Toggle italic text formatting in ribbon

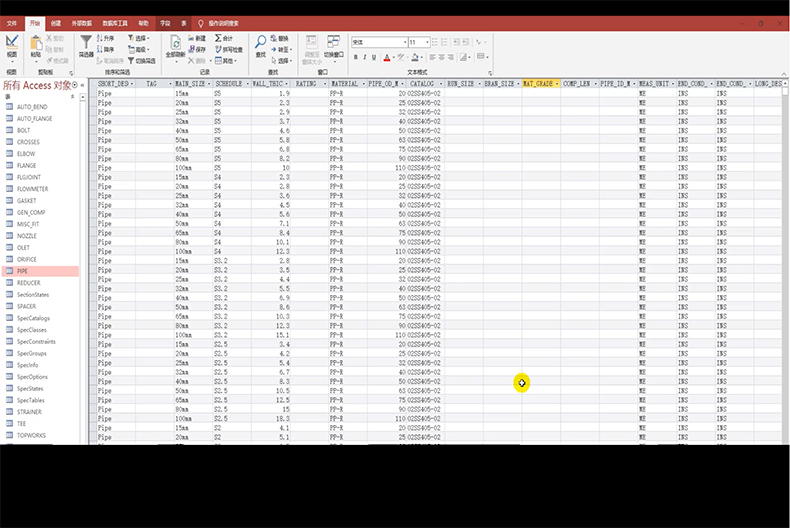[367, 56]
